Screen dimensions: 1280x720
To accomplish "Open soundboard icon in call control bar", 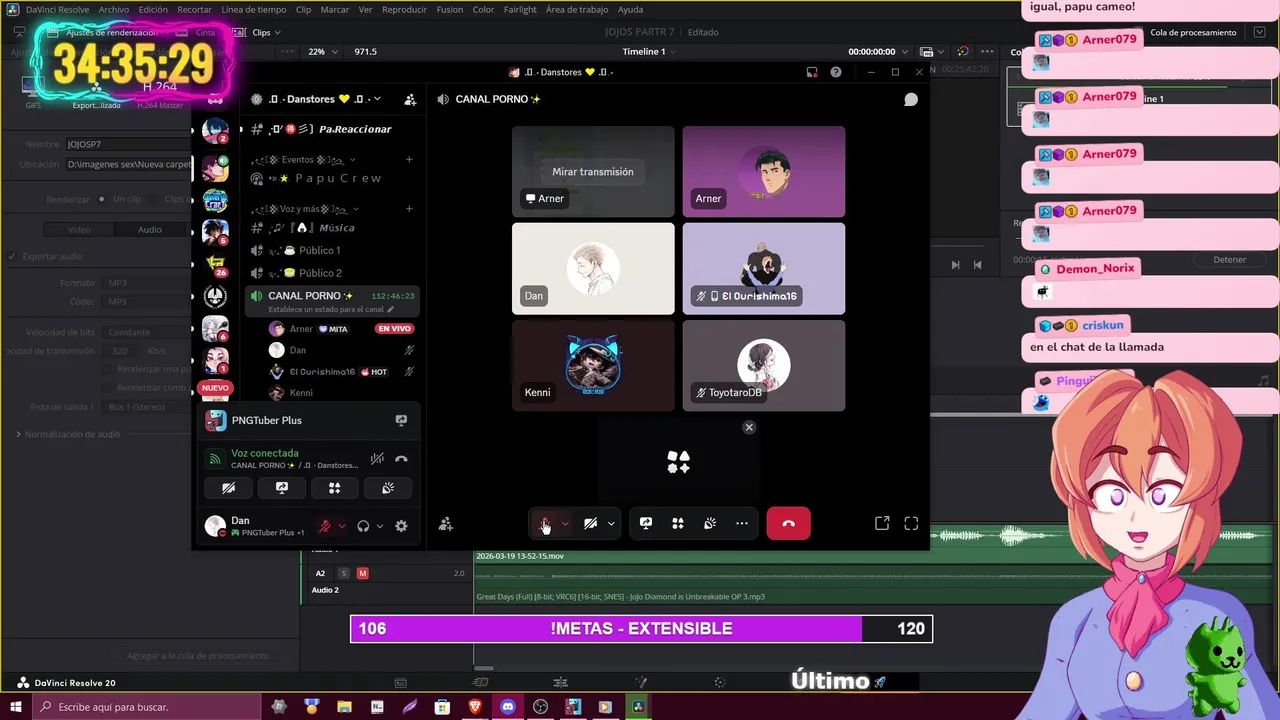I will 710,523.
